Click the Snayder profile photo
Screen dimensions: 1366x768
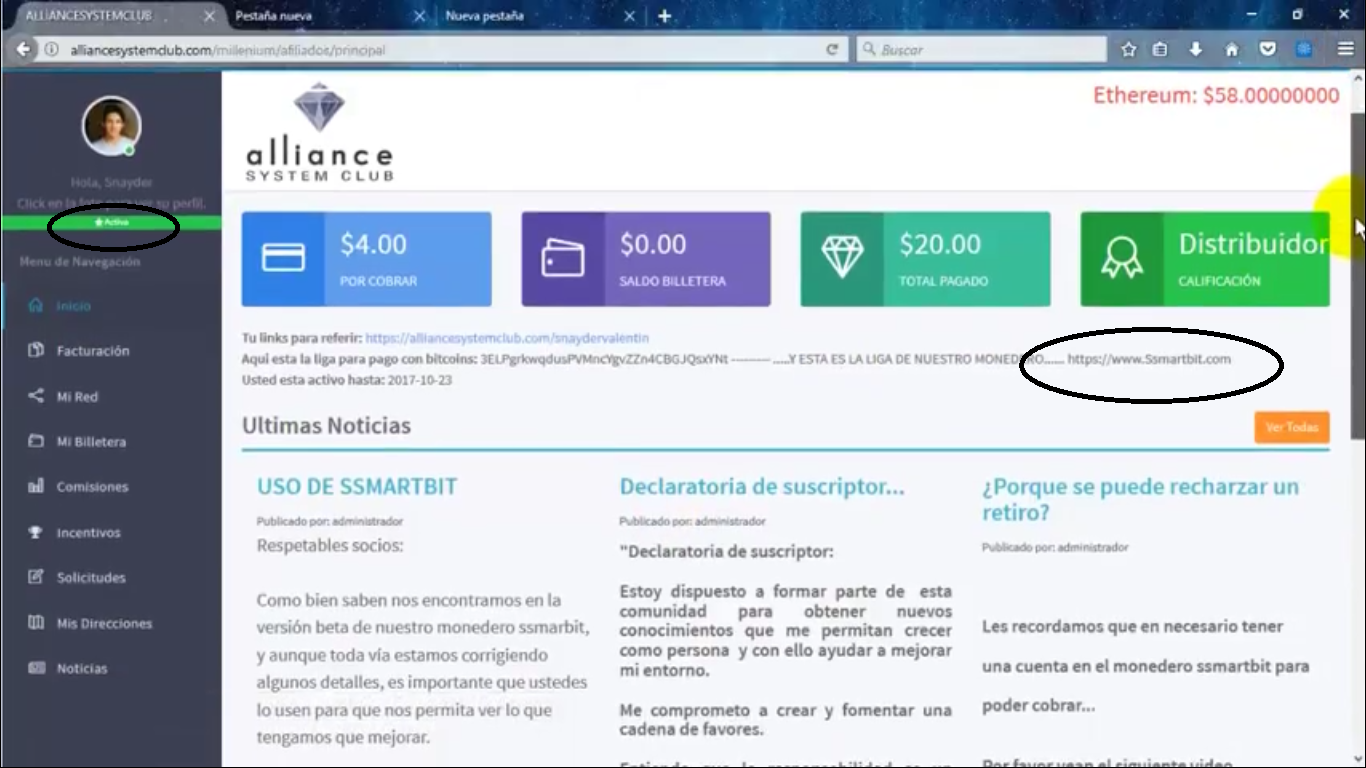click(111, 126)
